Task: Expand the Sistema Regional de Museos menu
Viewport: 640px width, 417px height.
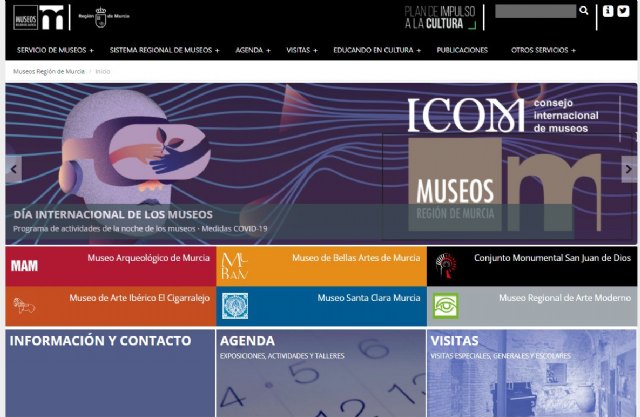Action: tap(164, 50)
